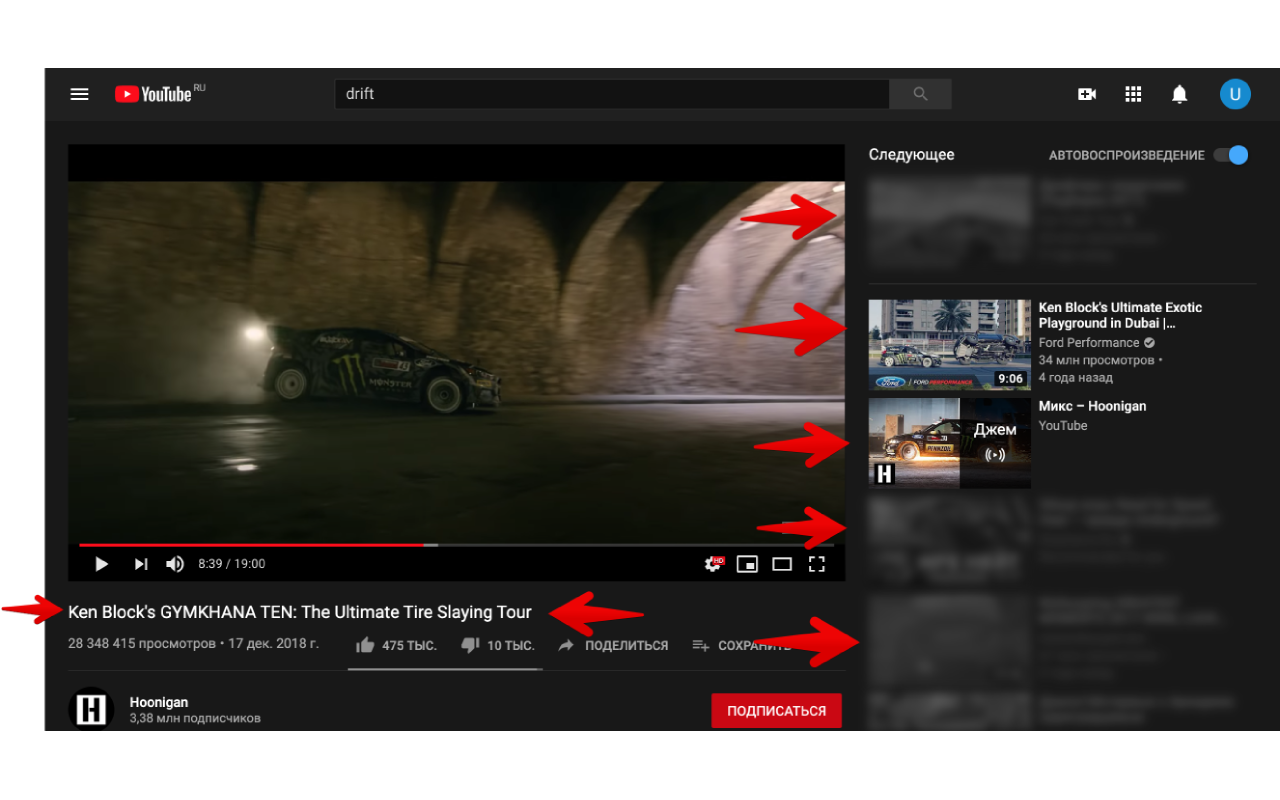This screenshot has height=800, width=1280.
Task: Click the Поделиться share button
Action: click(x=613, y=645)
